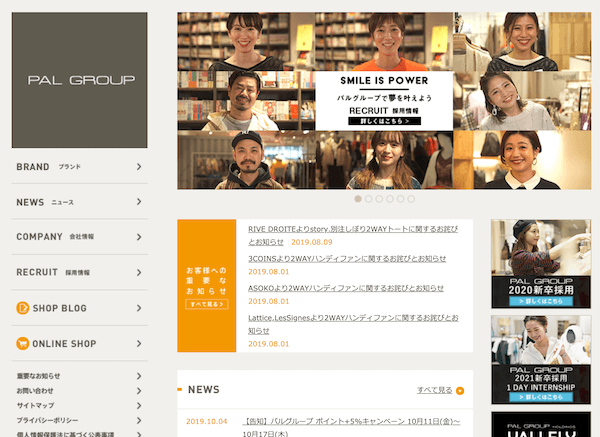Click the orange ONLINE SHOP cart icon
This screenshot has width=600, height=437.
[23, 343]
